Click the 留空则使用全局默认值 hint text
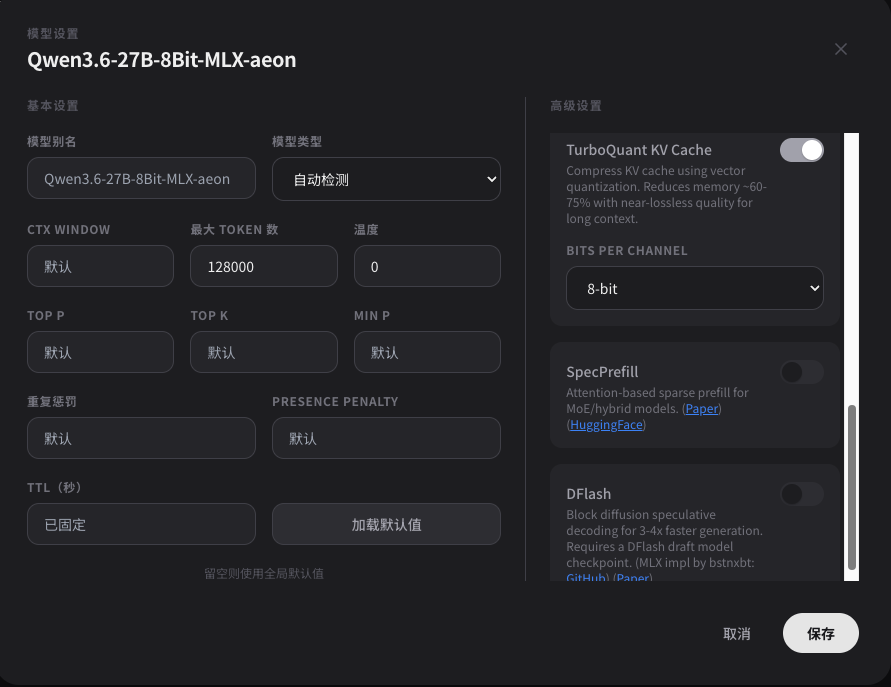The width and height of the screenshot is (891, 687). point(264,573)
